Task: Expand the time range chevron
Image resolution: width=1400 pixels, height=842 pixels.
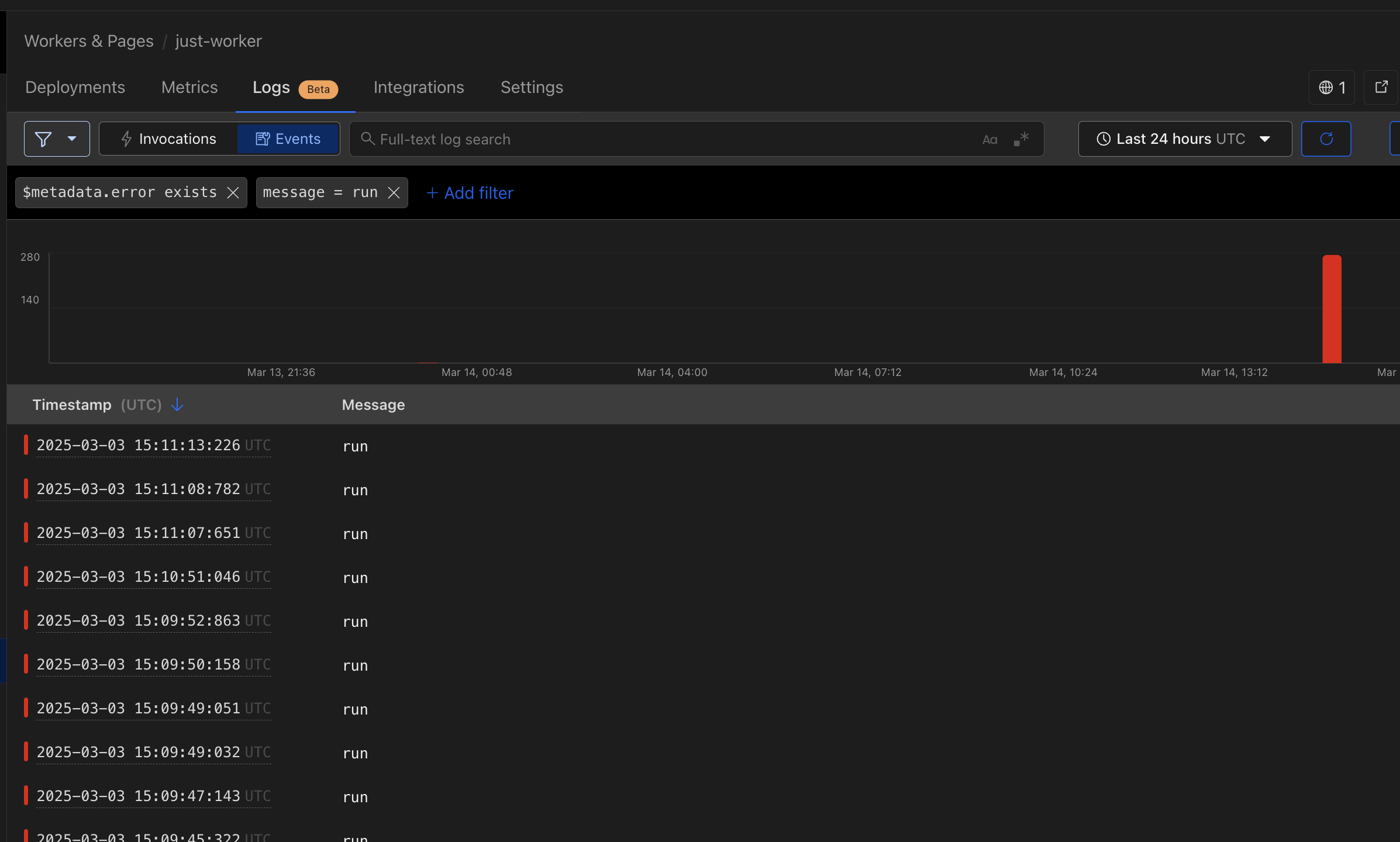Action: click(1265, 139)
